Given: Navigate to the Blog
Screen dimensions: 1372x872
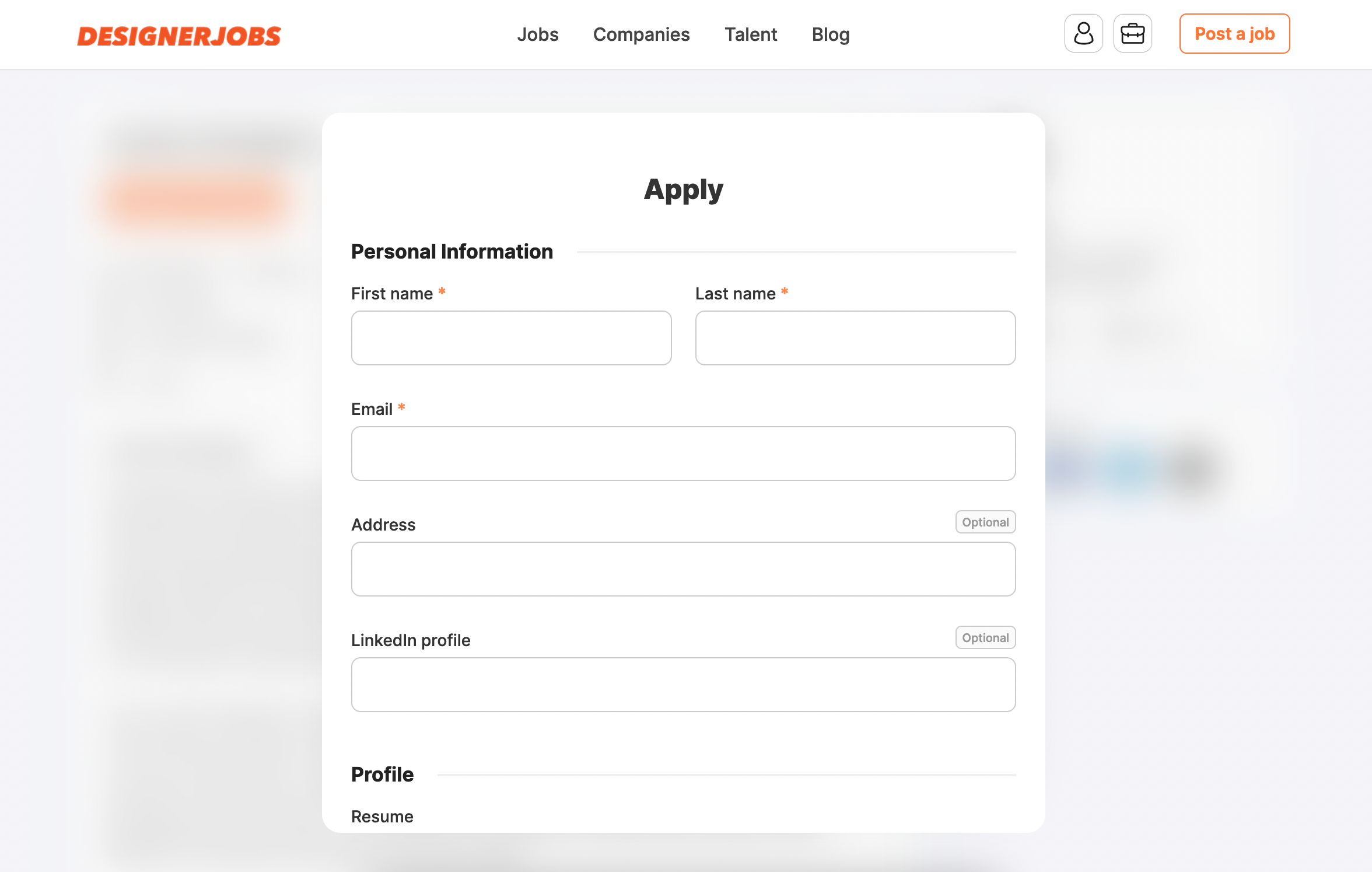Looking at the screenshot, I should pos(831,34).
